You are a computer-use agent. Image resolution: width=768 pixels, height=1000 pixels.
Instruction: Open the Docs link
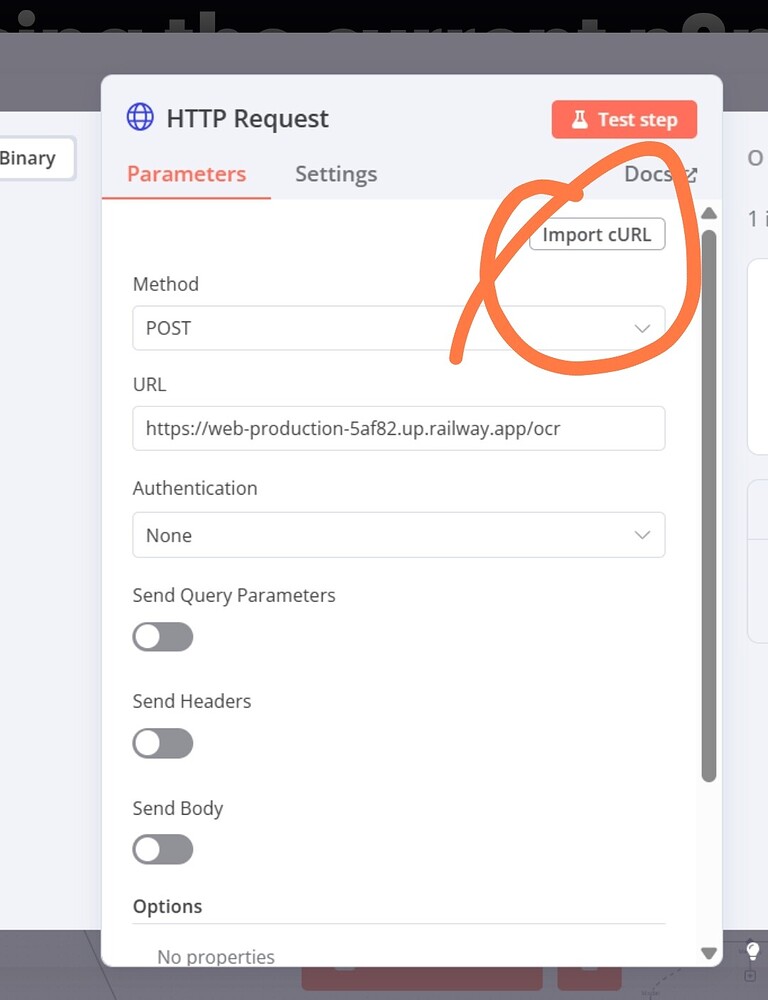(x=648, y=173)
